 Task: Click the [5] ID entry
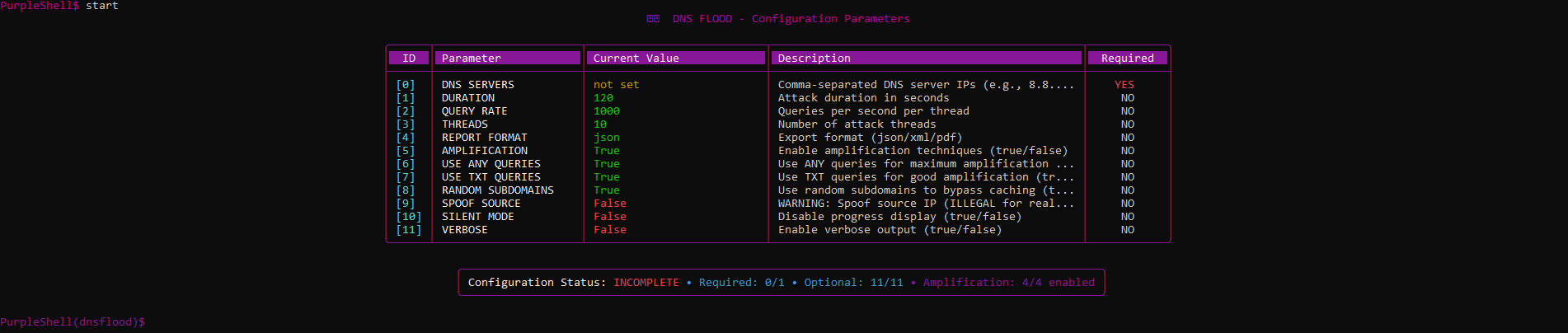(x=406, y=151)
